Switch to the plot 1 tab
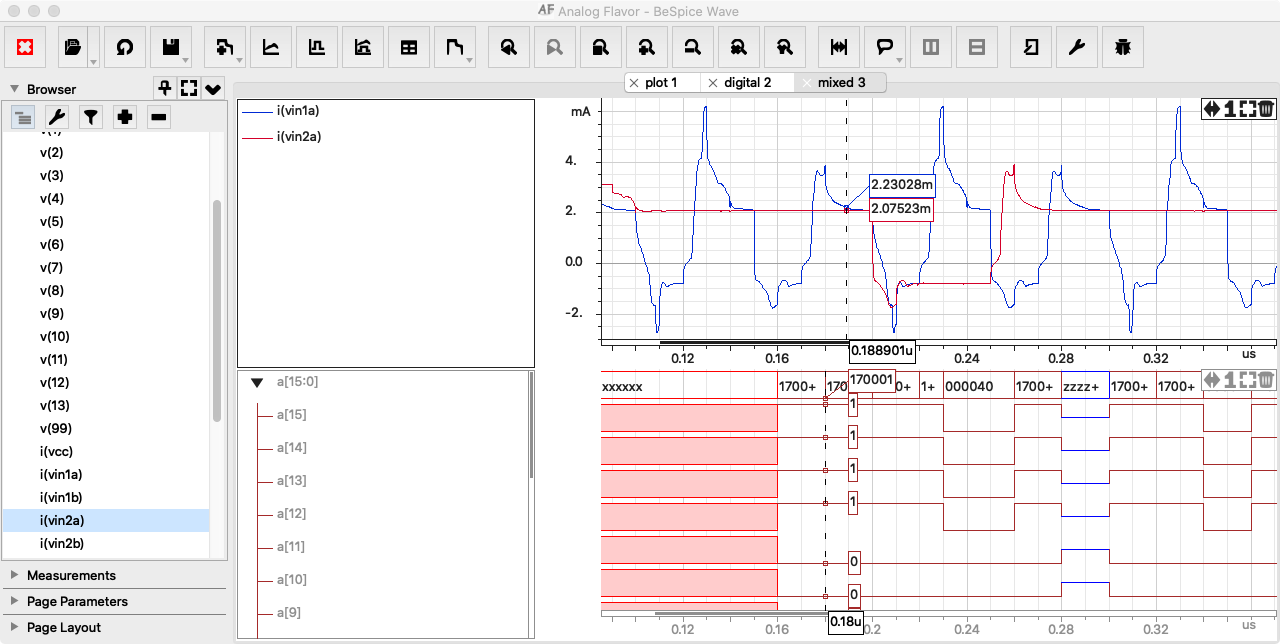Image resolution: width=1280 pixels, height=644 pixels. point(661,83)
